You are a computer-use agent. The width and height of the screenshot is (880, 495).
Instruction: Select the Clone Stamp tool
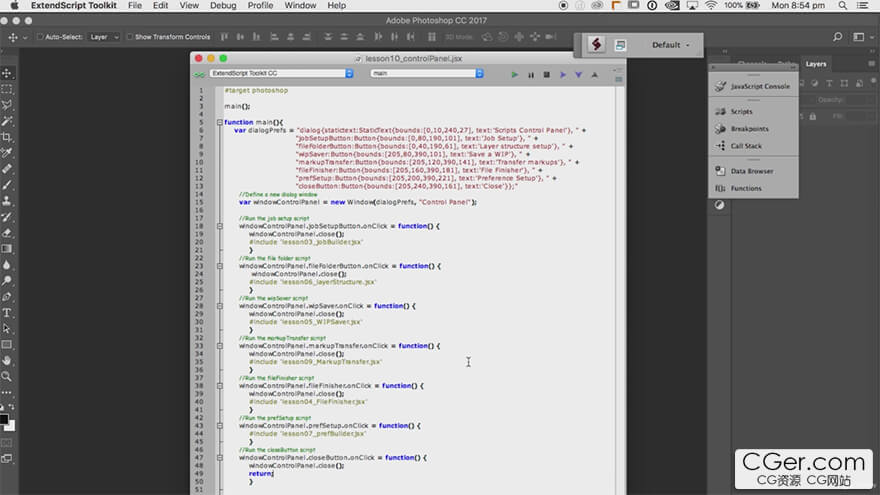(7, 200)
